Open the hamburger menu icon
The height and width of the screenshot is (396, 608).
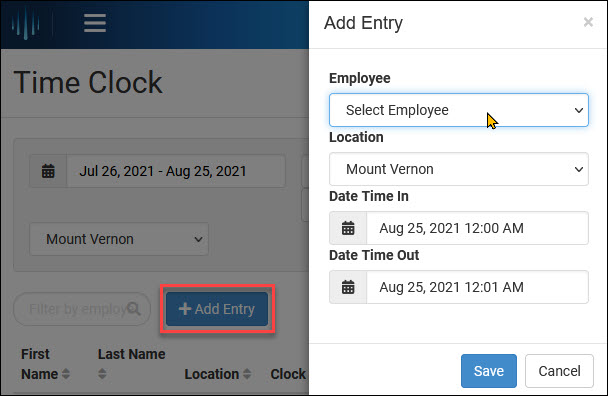point(95,23)
